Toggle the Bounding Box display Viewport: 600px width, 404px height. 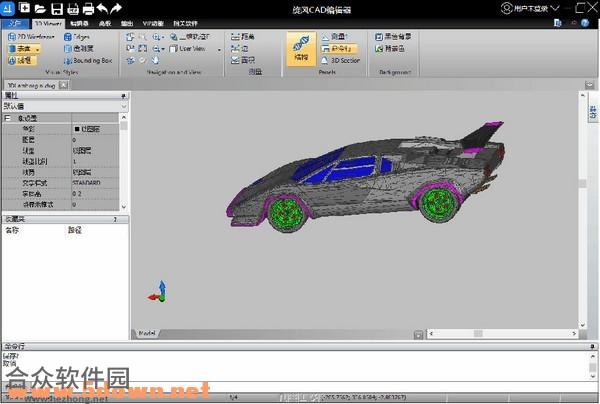[x=88, y=60]
